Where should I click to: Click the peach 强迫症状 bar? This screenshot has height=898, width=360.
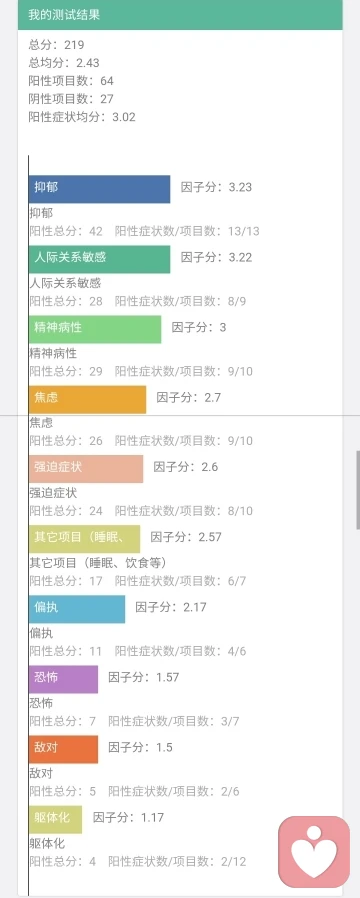pyautogui.click(x=86, y=469)
